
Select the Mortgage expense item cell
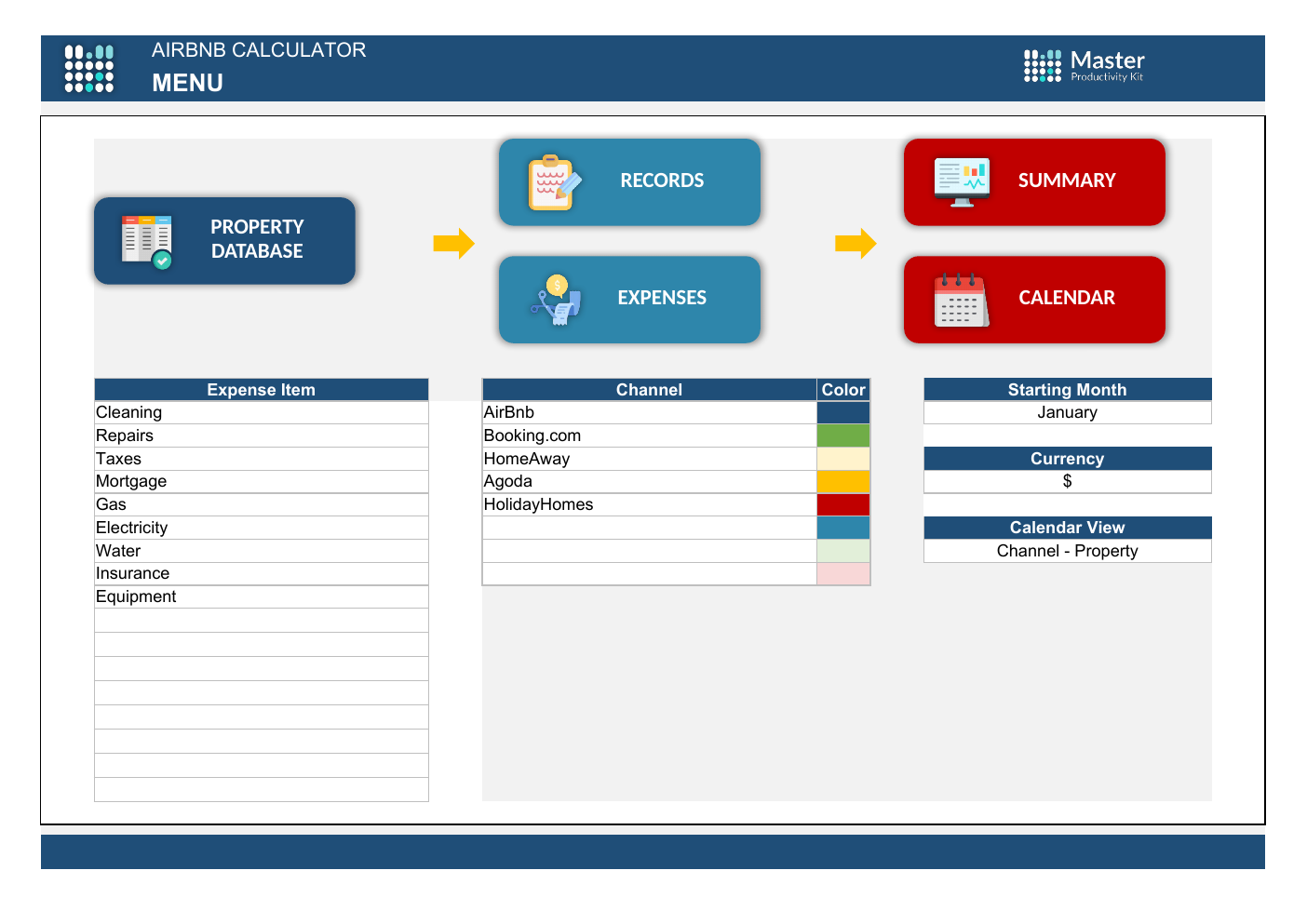coord(262,481)
